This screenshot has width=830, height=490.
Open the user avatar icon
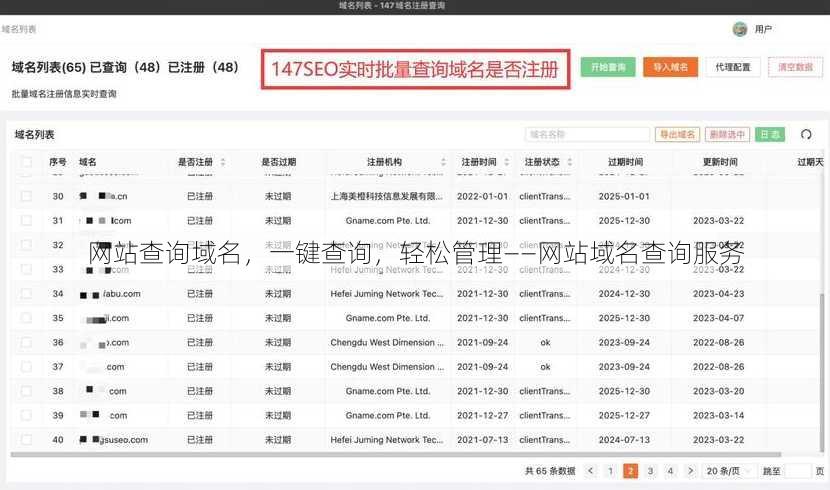tap(739, 29)
